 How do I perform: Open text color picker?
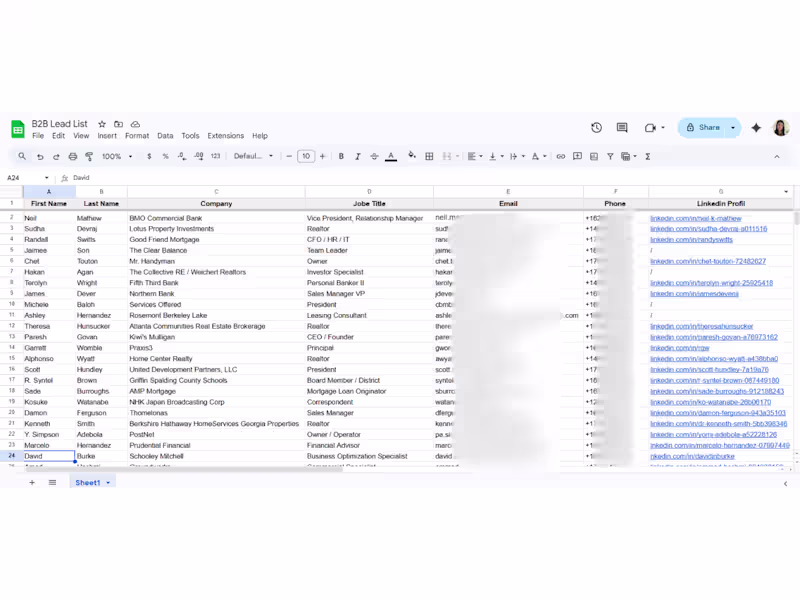pos(391,157)
